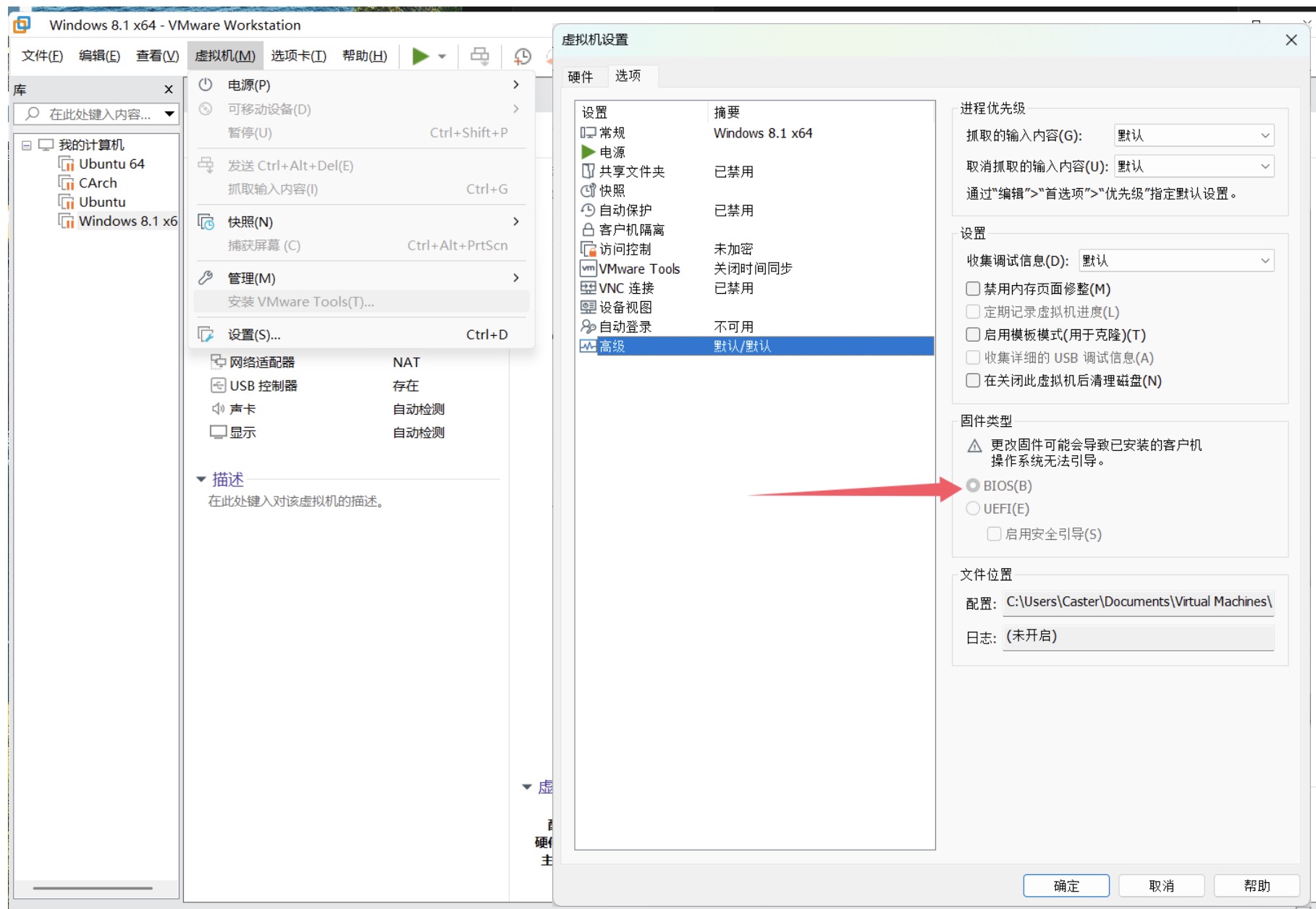
Task: Choose 设置(S)... from the VM menu
Action: (x=360, y=334)
